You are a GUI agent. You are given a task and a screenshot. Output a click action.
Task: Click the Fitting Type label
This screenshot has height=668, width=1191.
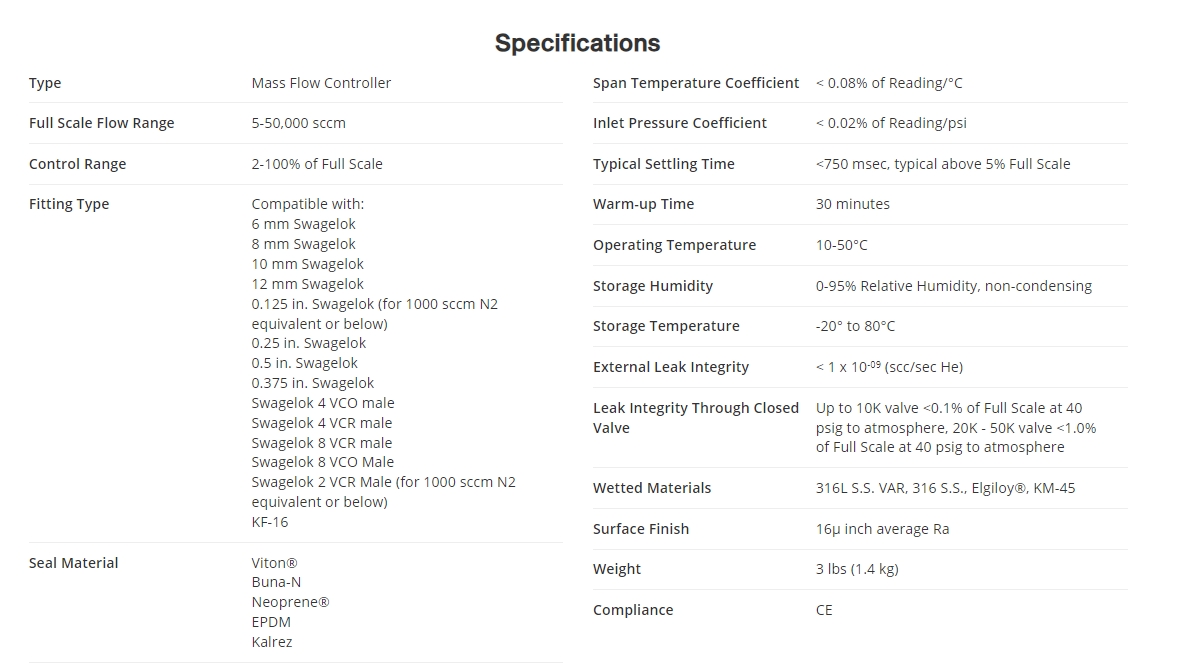pos(69,204)
